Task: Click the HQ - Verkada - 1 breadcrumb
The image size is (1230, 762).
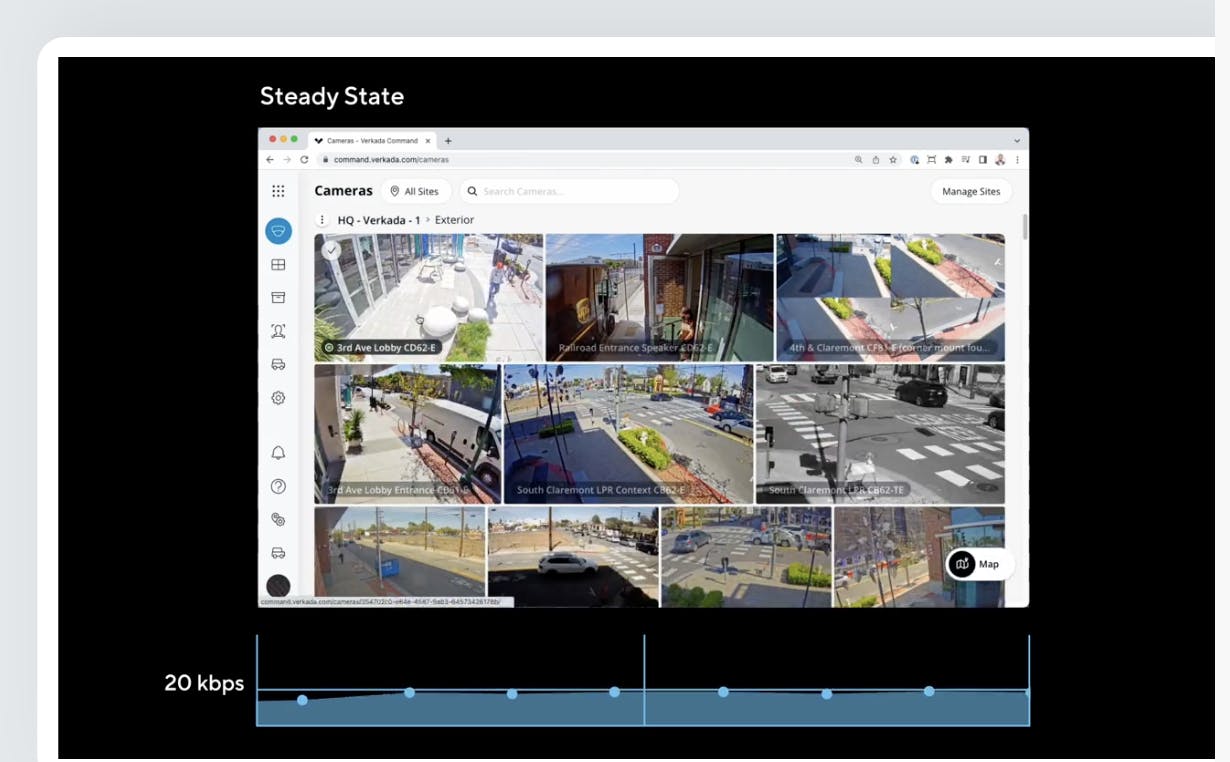Action: click(x=378, y=220)
